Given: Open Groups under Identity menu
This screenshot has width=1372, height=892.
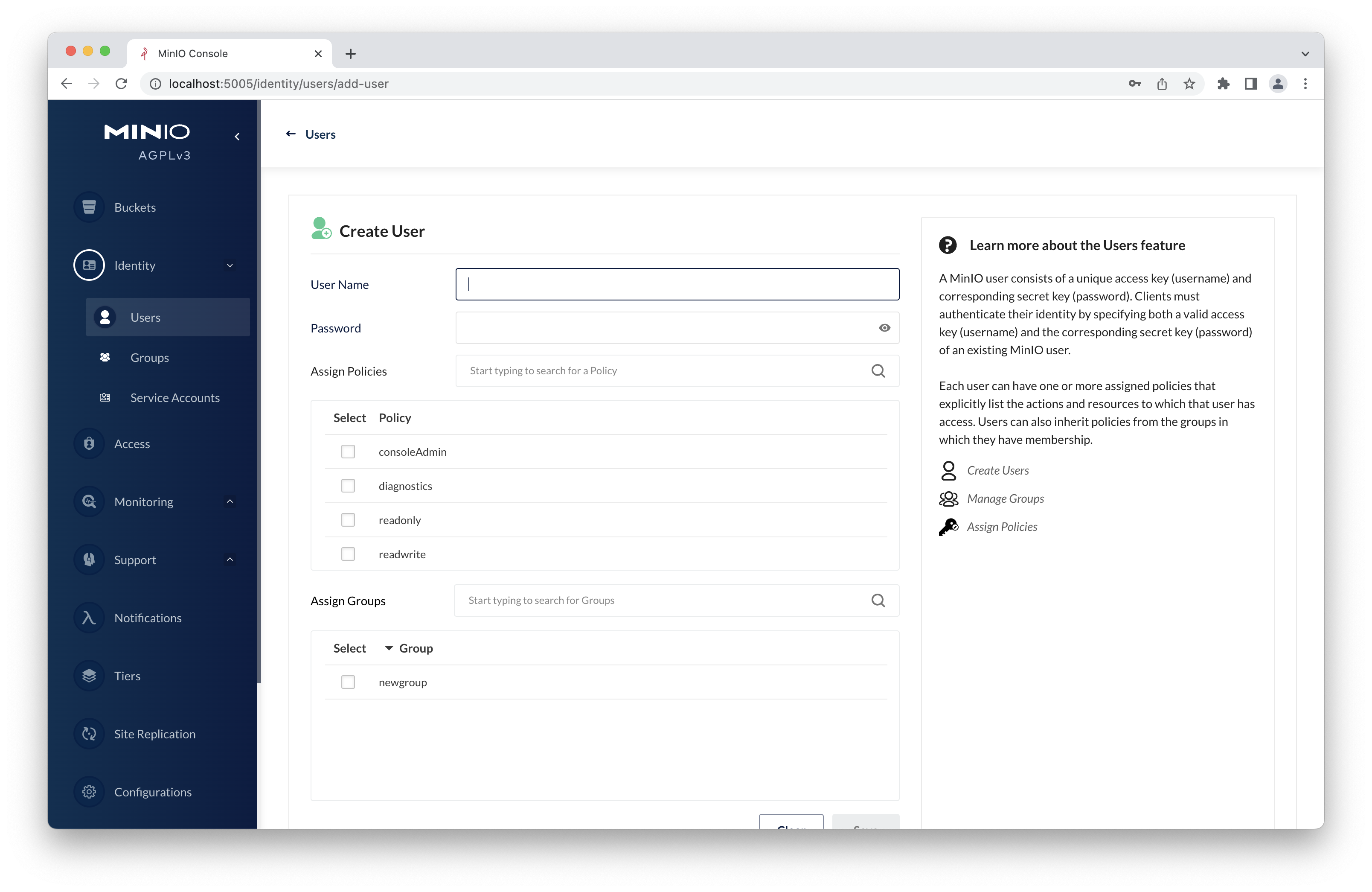Looking at the screenshot, I should coord(149,358).
